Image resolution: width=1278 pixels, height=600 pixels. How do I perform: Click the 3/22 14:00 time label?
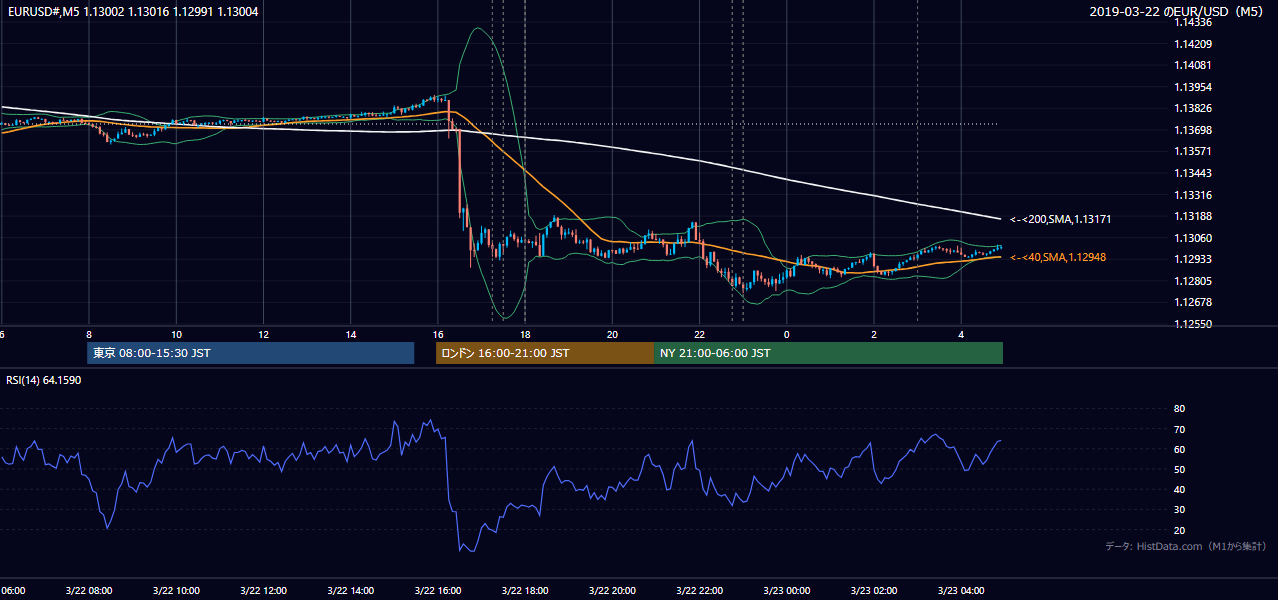click(x=350, y=590)
